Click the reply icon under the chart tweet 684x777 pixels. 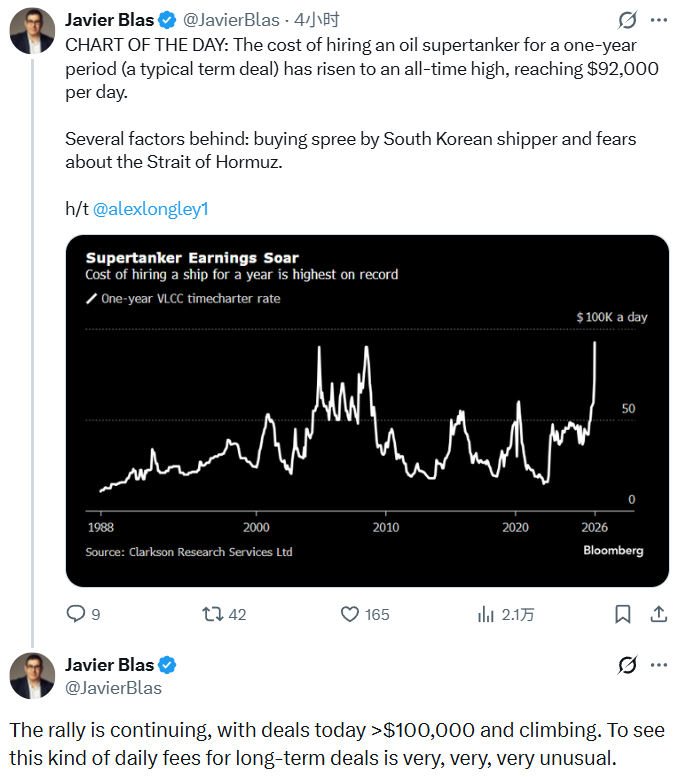[x=76, y=613]
